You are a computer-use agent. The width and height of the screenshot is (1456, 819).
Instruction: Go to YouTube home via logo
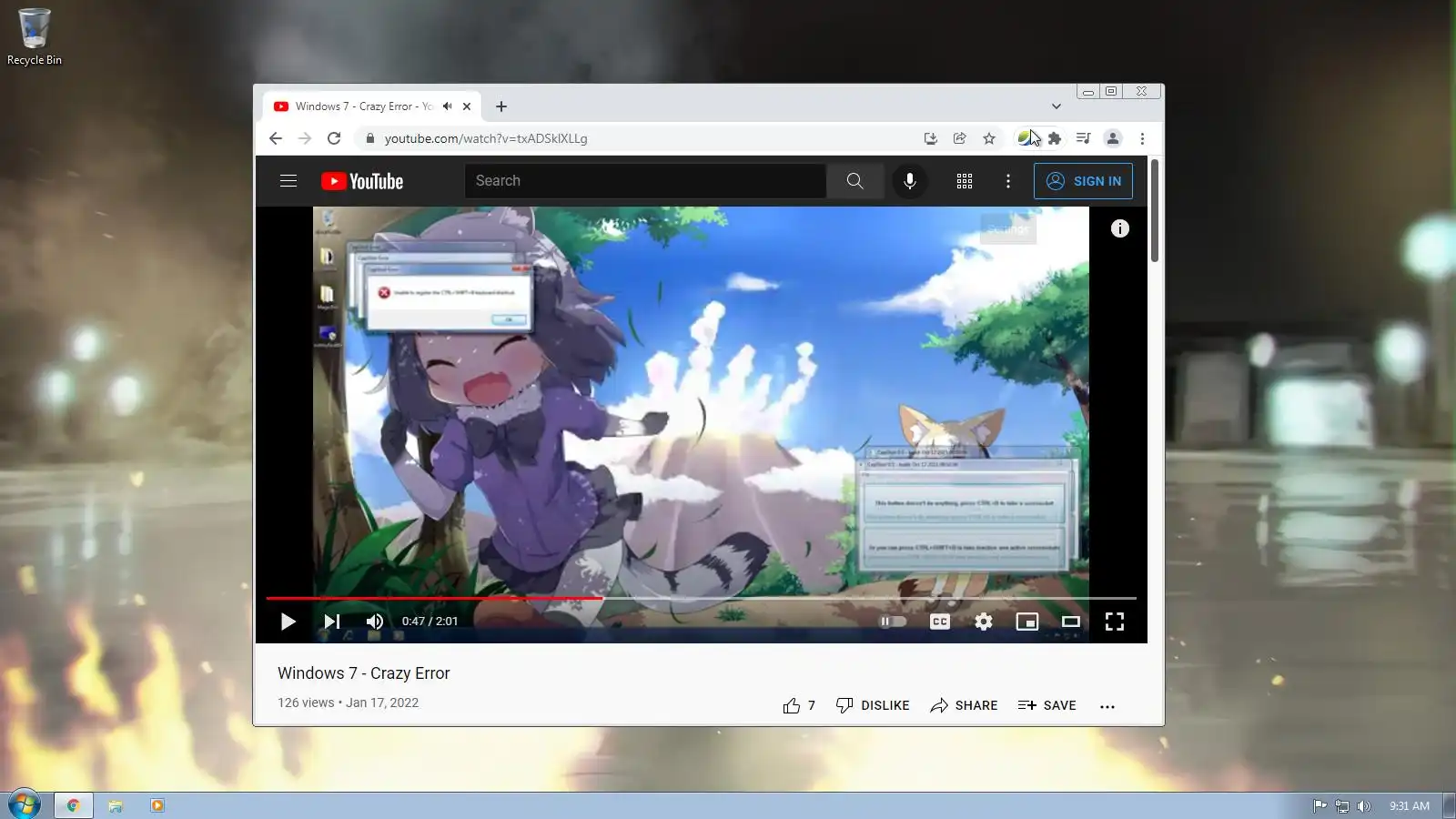[362, 181]
